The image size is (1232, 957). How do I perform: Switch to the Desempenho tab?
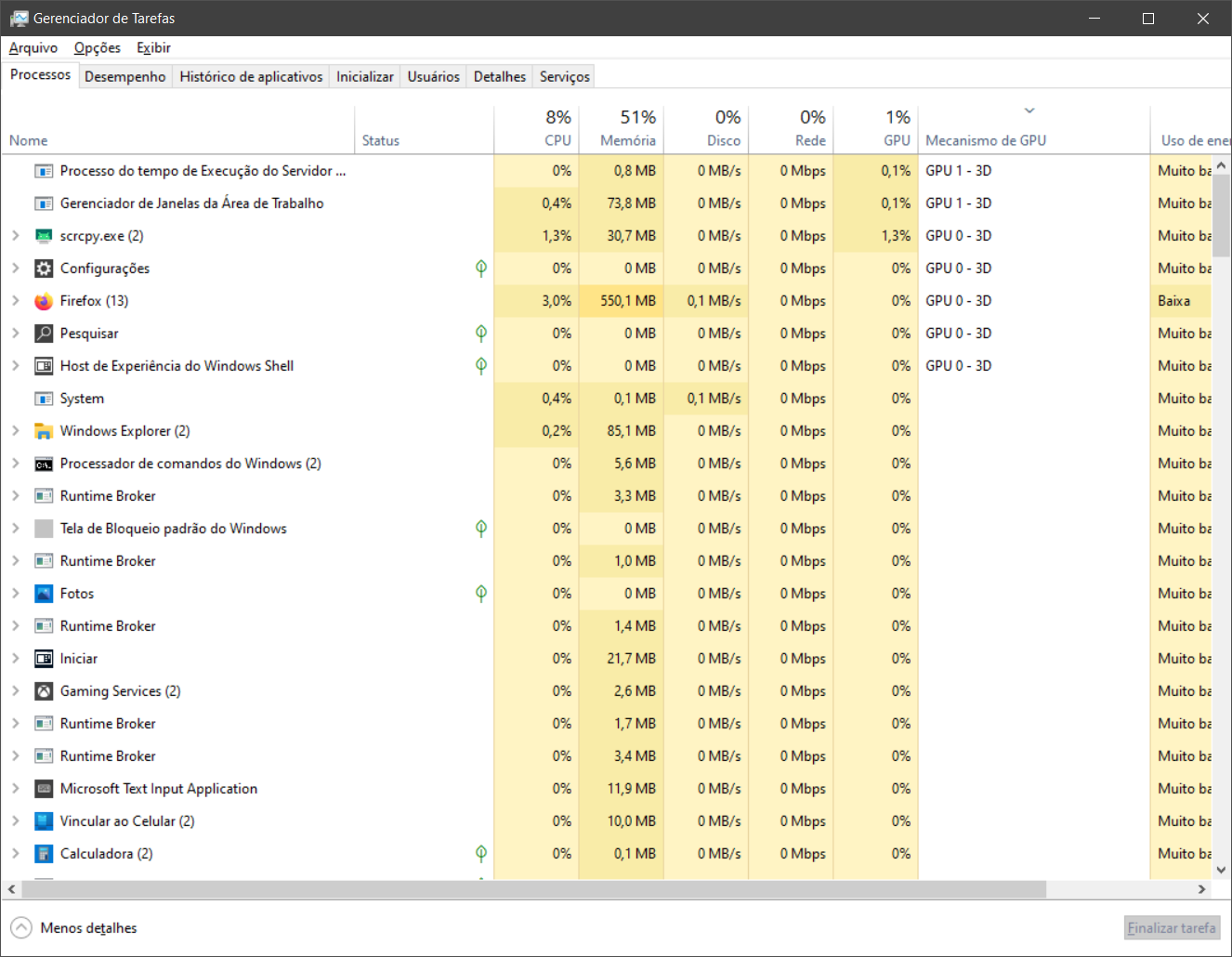(x=125, y=77)
